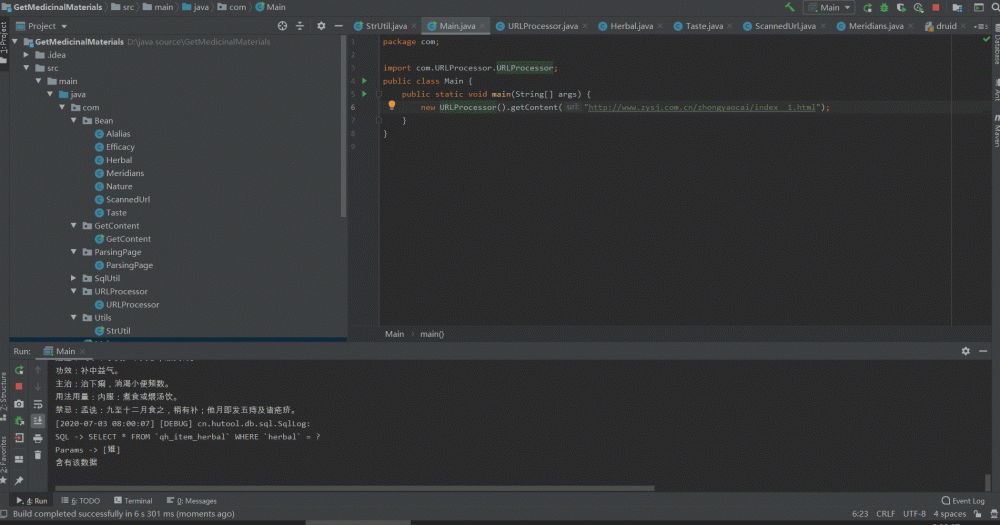Click the trash icon to clear console

coord(37,454)
